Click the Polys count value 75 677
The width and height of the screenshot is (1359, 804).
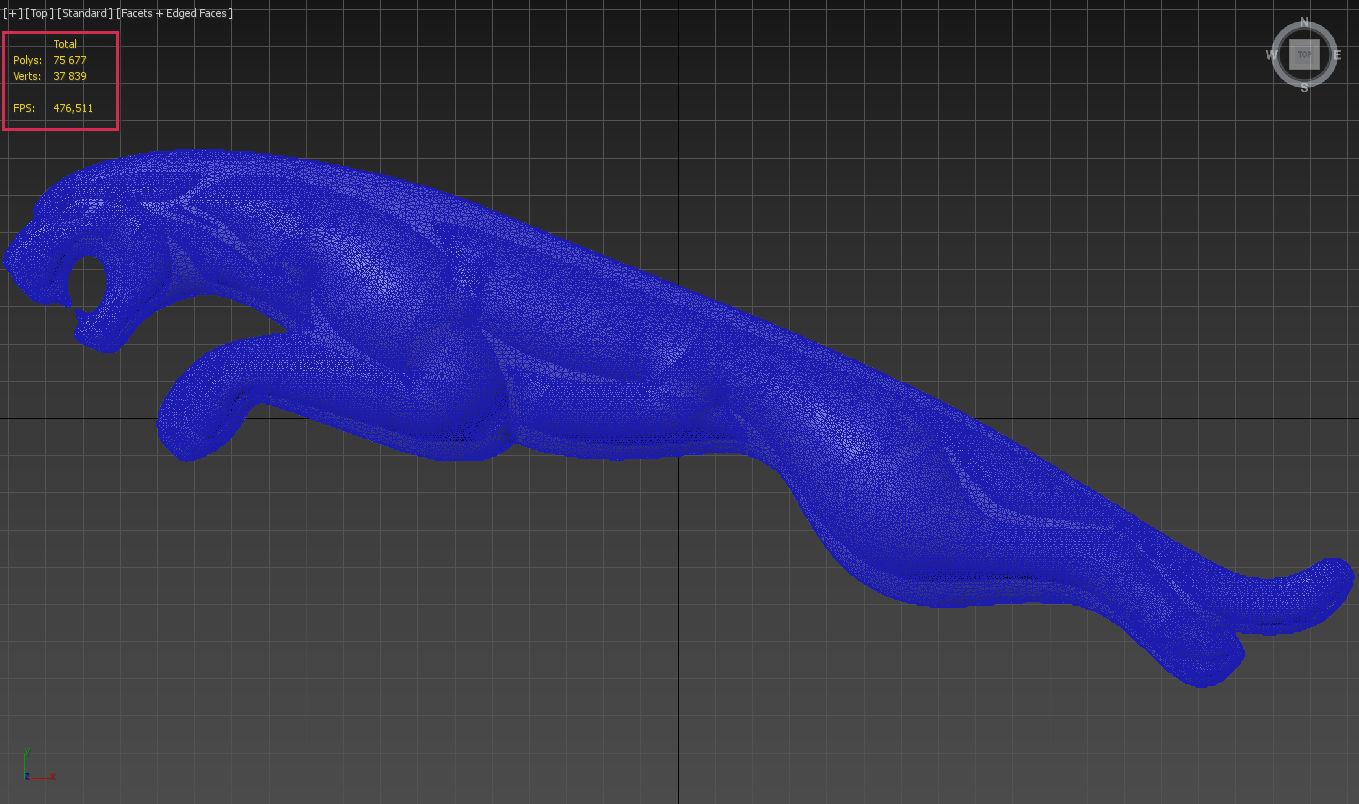click(x=70, y=60)
